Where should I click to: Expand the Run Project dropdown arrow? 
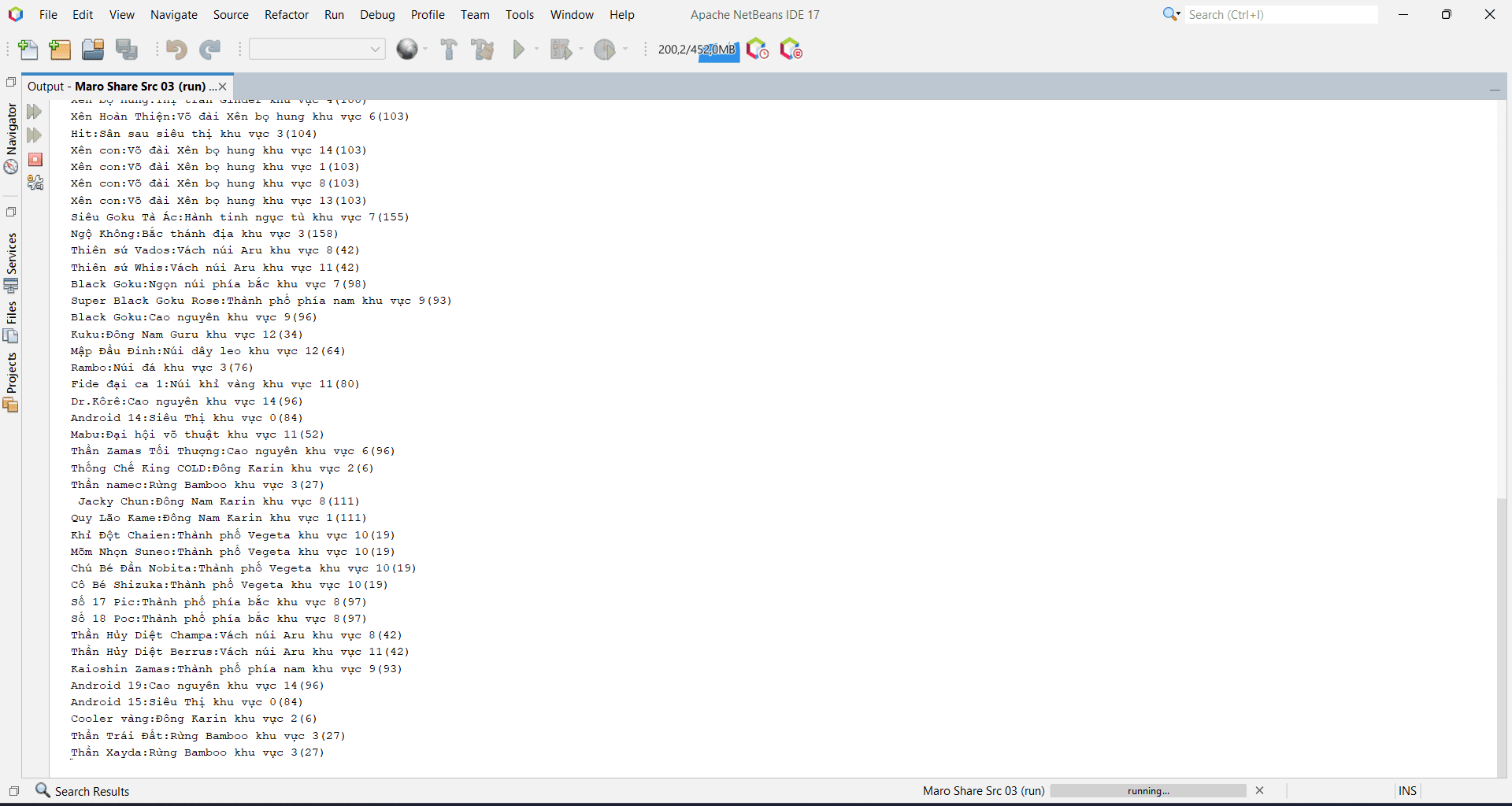(x=537, y=50)
